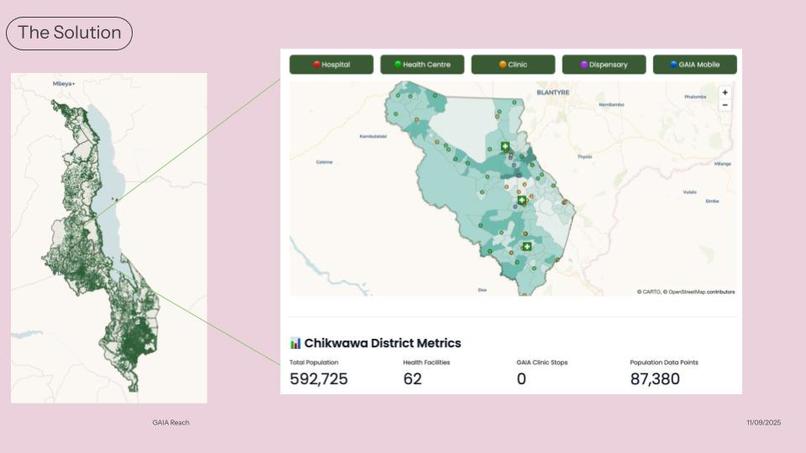Select the northernmost green hospital cross marker

click(x=505, y=147)
